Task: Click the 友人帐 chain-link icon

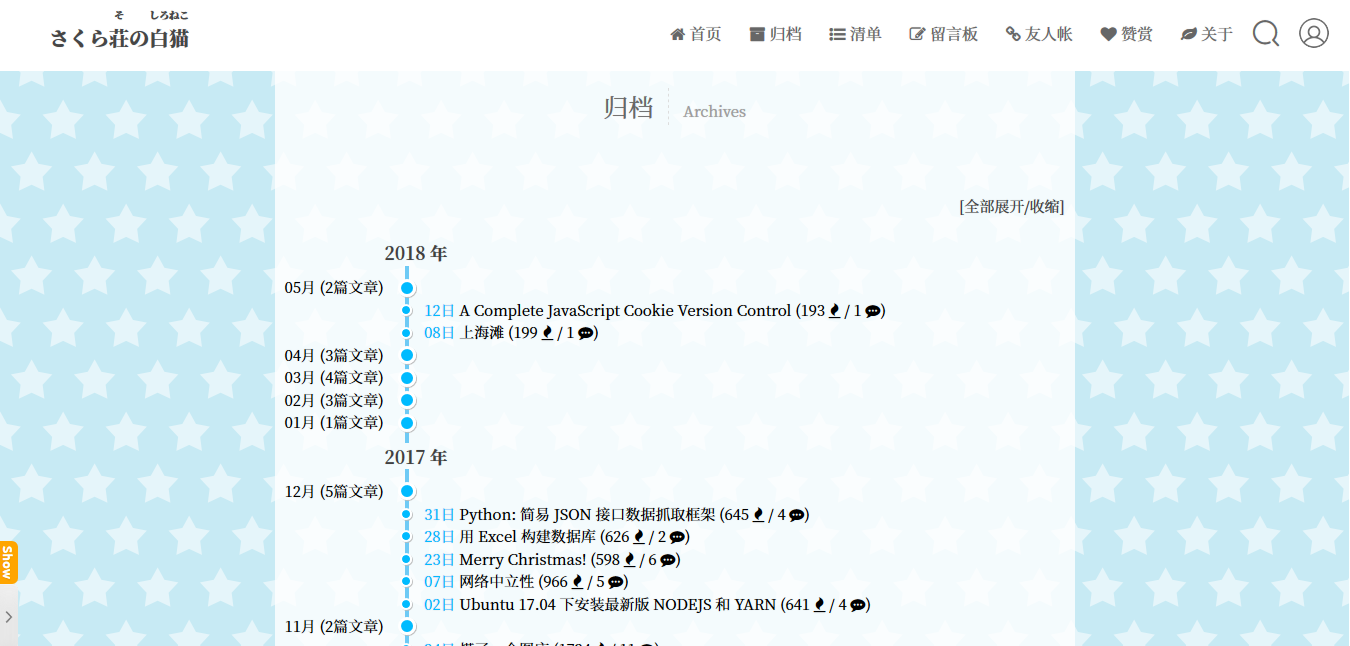Action: pos(1011,33)
